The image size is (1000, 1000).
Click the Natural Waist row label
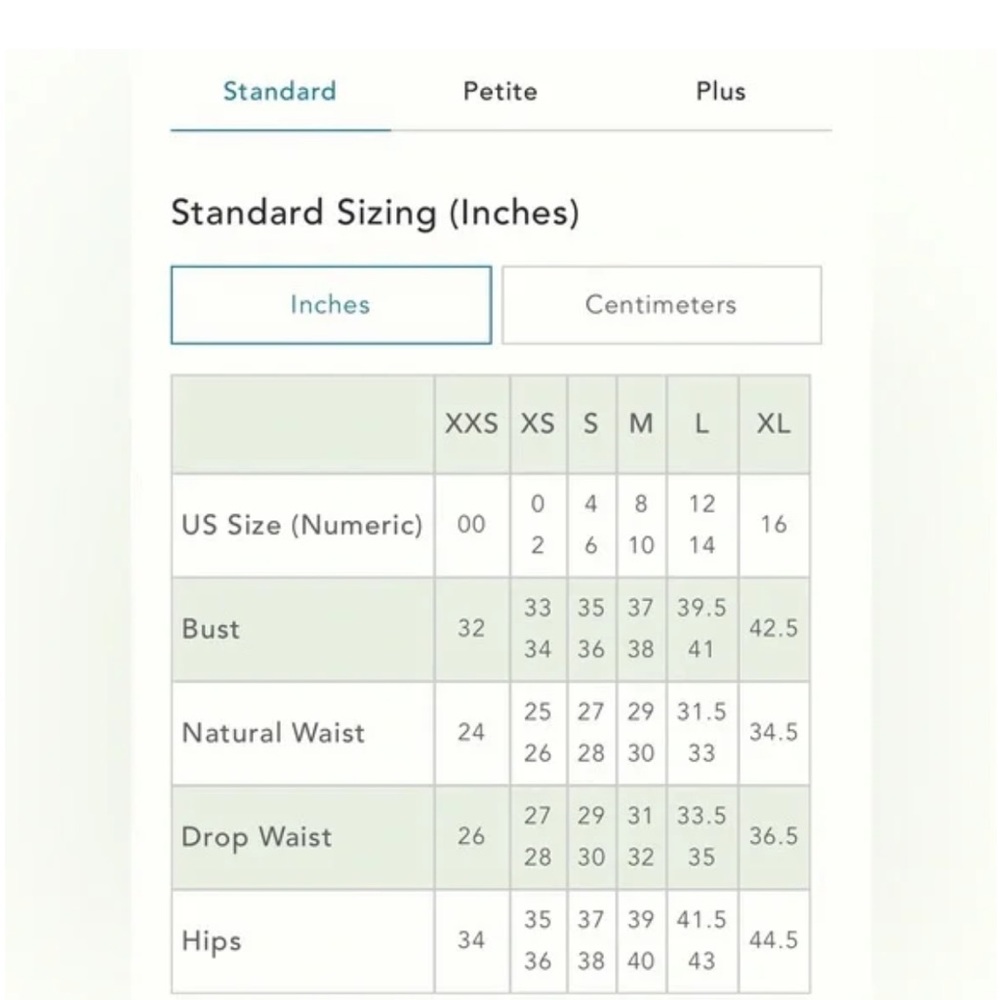point(274,733)
